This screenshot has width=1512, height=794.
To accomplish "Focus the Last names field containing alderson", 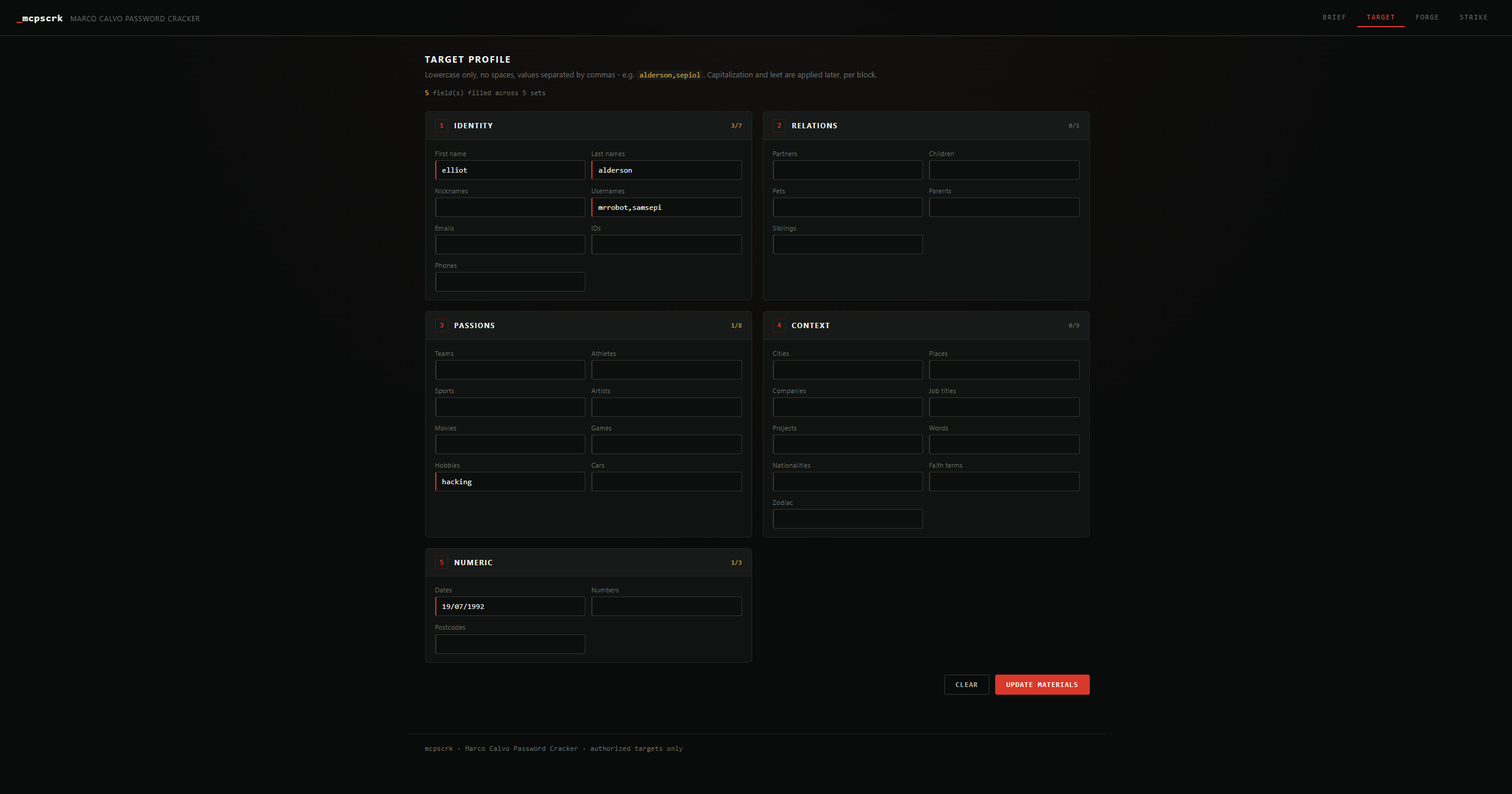I will point(666,170).
